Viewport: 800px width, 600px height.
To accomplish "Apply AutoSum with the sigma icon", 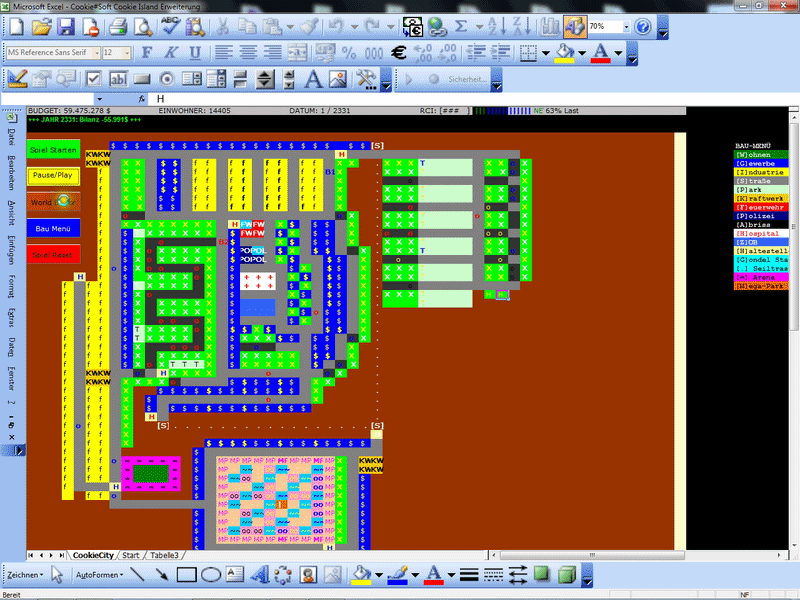I will coord(461,27).
